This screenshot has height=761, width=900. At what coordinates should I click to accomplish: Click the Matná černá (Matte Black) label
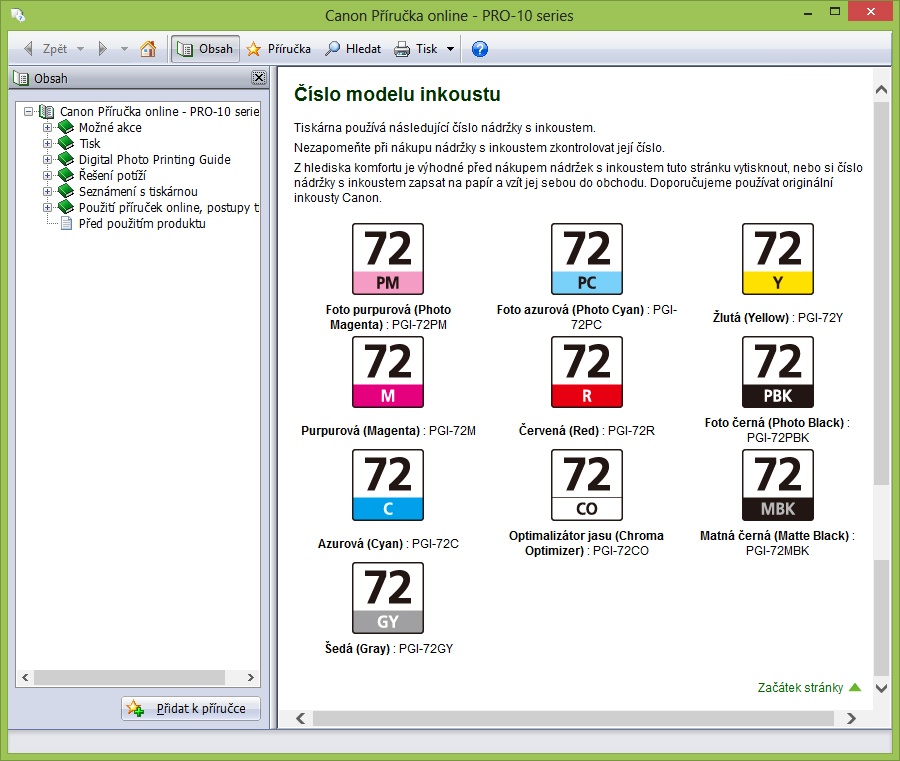778,543
